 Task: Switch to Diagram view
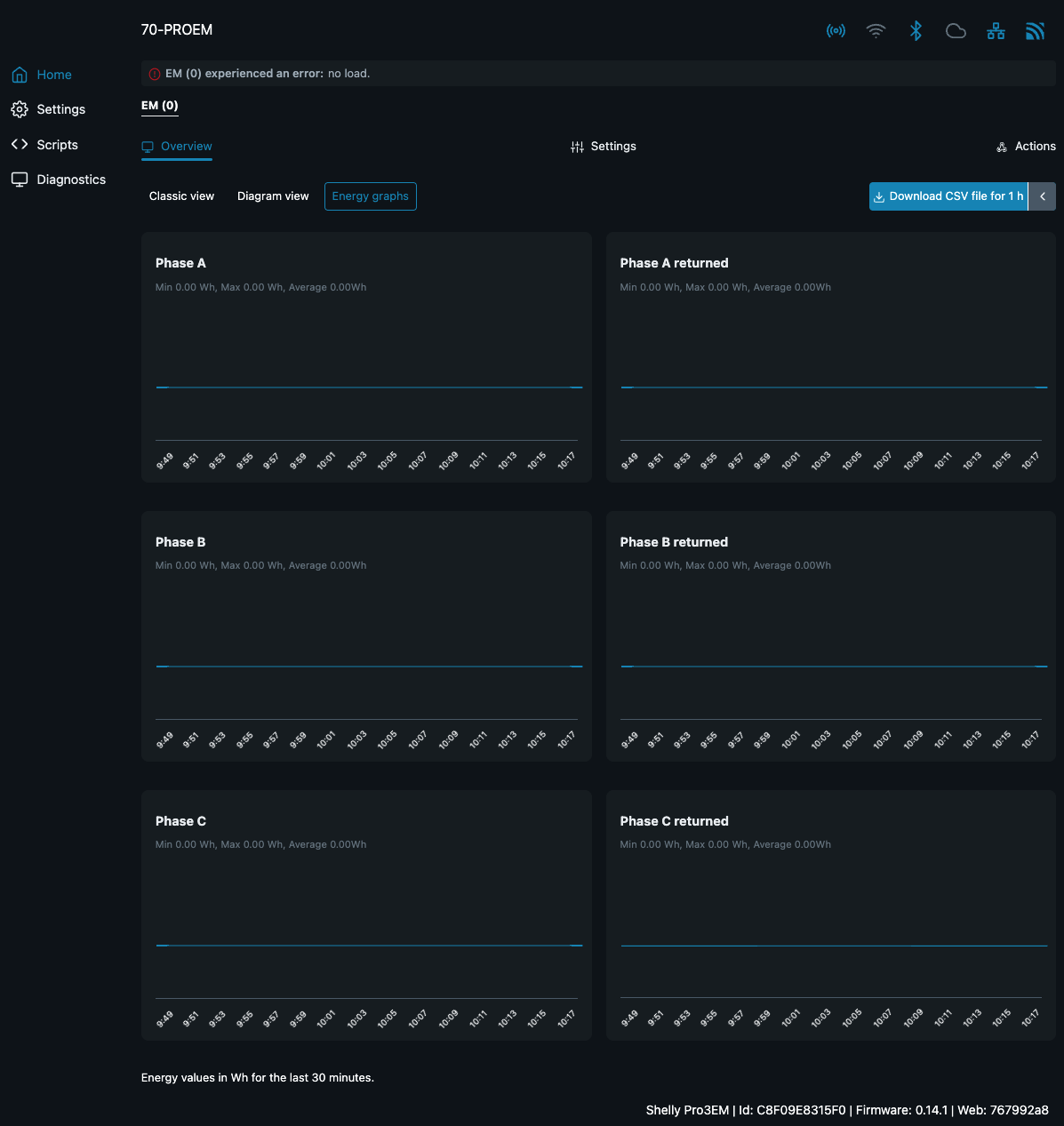pos(273,196)
